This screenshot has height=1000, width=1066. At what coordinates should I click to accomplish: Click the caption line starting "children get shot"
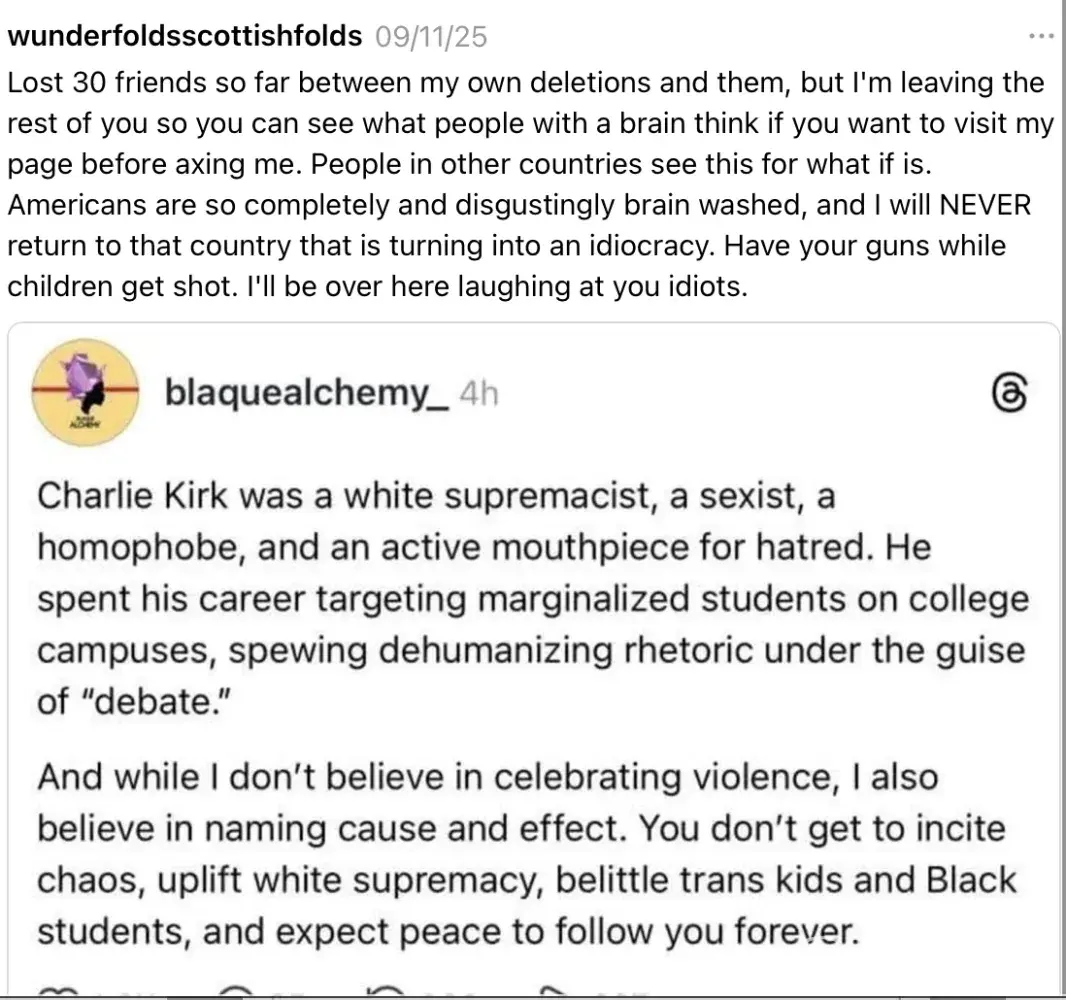click(x=377, y=286)
